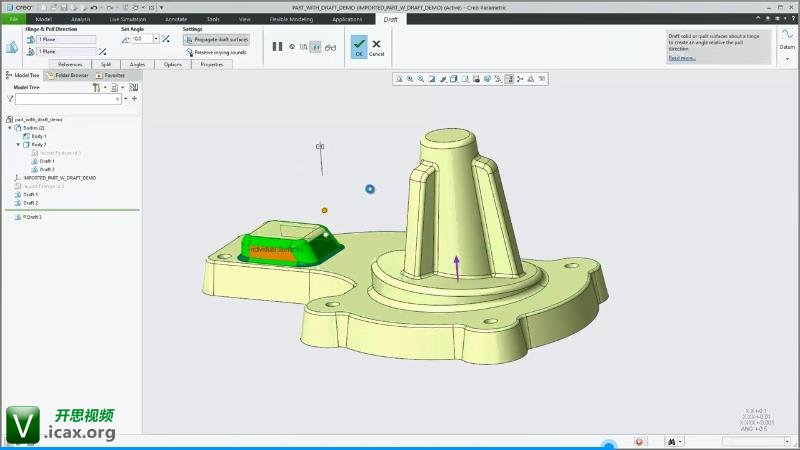Pause the draft feature preview
Image resolution: width=800 pixels, height=450 pixels.
tap(277, 46)
